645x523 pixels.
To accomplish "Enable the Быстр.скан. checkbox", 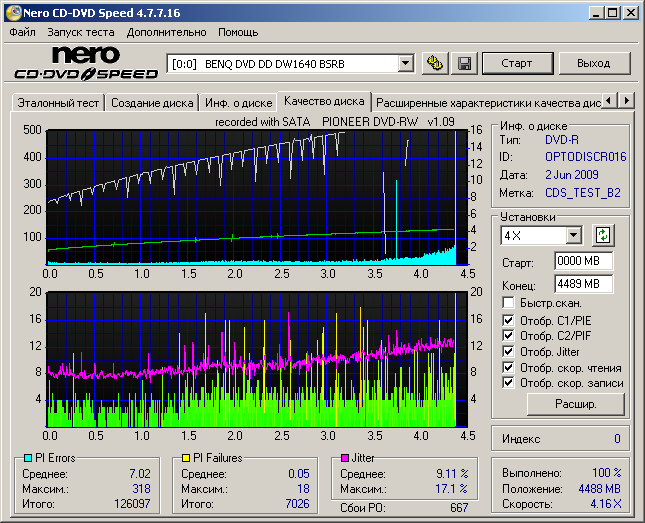I will (509, 303).
